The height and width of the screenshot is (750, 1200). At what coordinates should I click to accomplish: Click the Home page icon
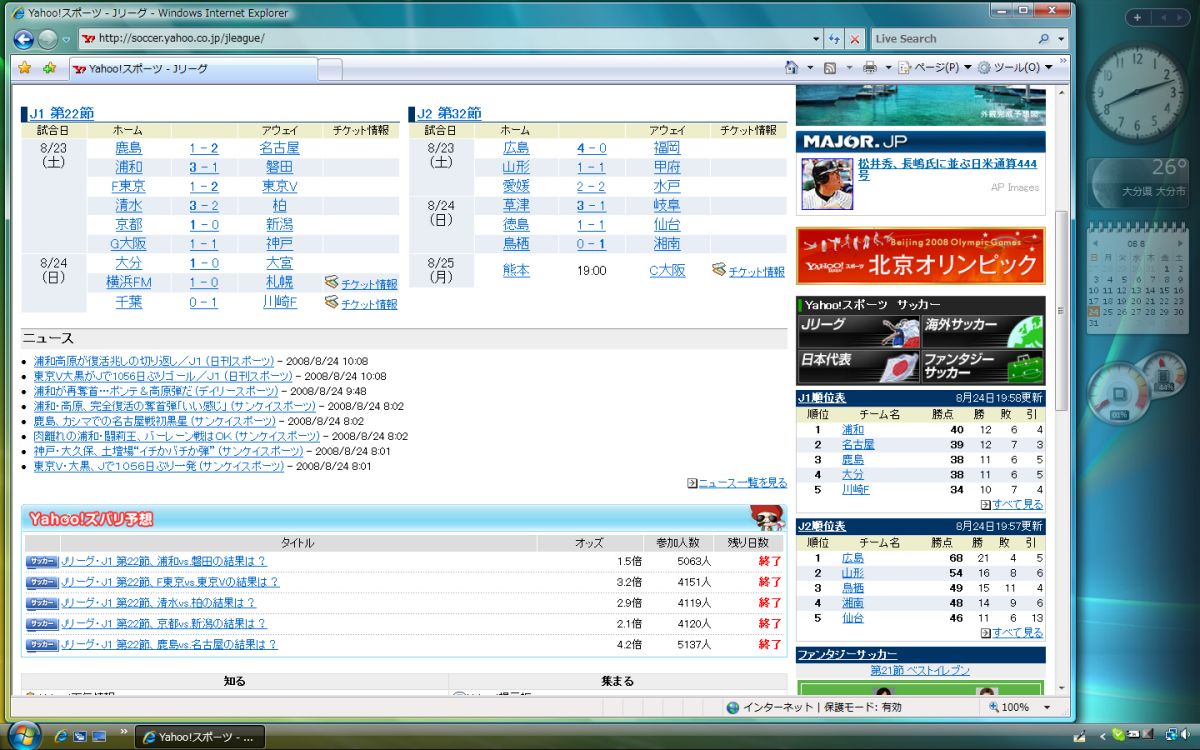(x=792, y=68)
